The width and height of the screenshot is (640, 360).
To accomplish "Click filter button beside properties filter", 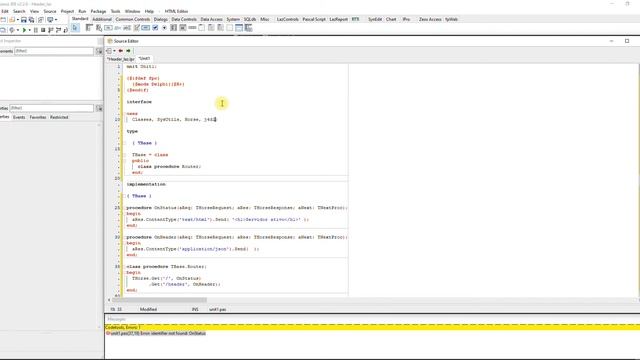I will 99,108.
